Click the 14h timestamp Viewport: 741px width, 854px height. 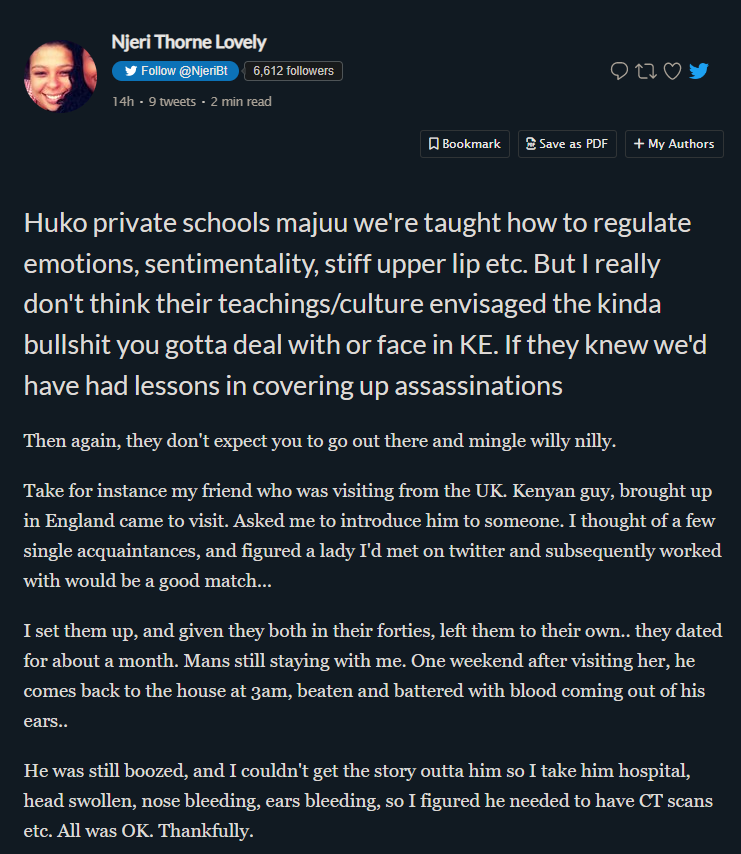pos(123,101)
